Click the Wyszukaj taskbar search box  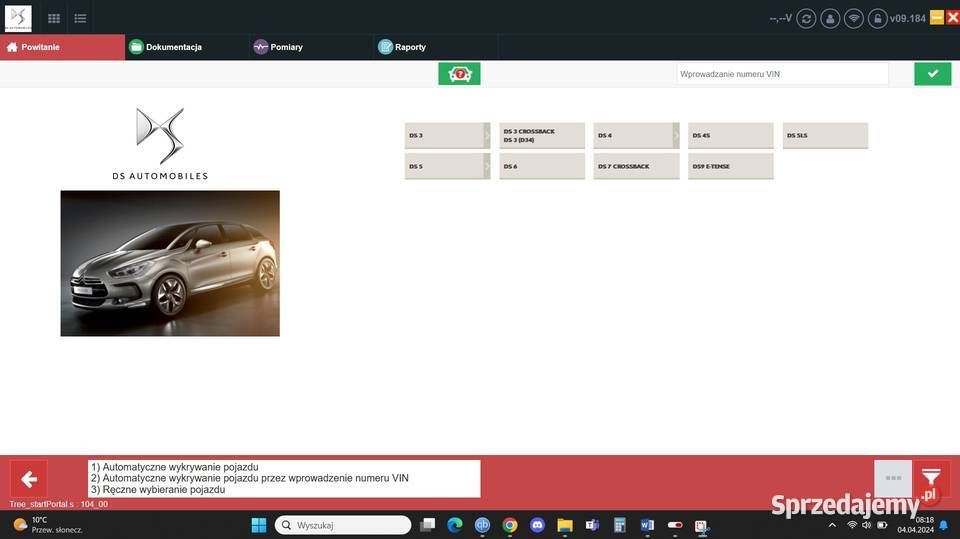[343, 525]
